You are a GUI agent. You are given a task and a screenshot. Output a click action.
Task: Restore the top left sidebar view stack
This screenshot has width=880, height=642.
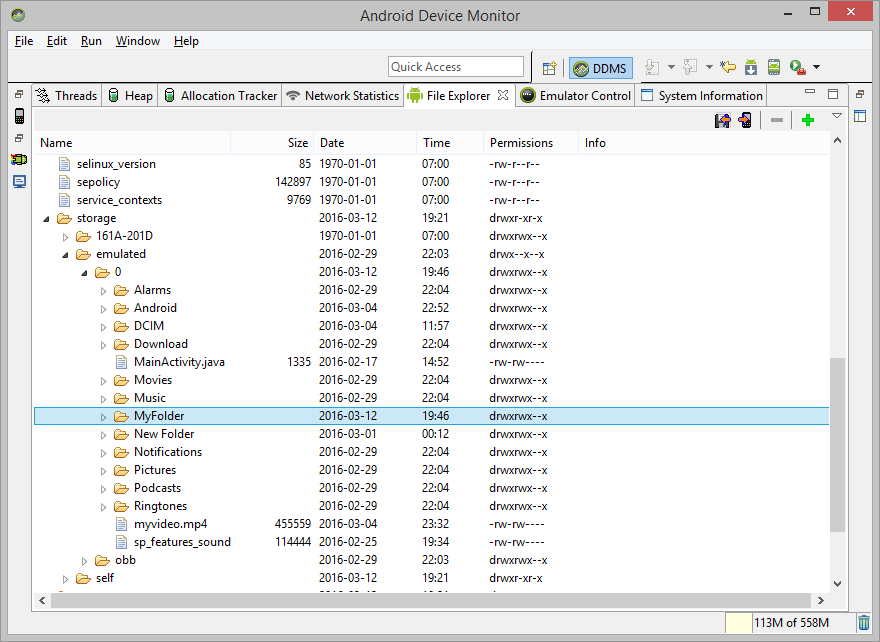click(19, 94)
